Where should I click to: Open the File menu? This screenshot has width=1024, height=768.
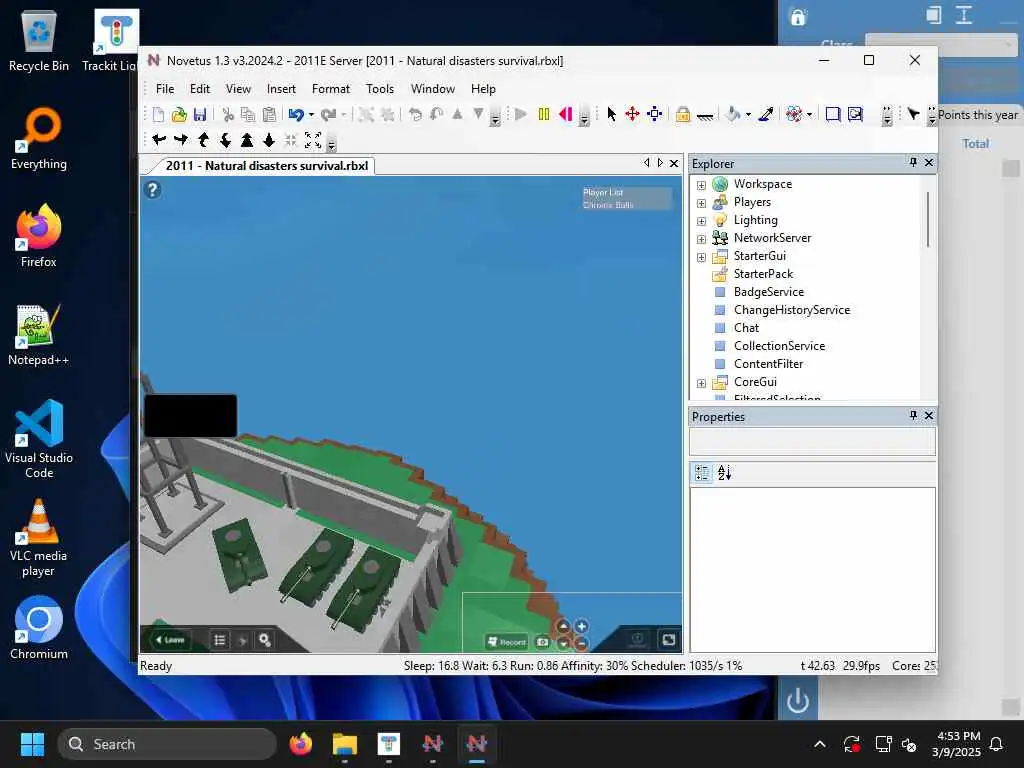pos(165,89)
